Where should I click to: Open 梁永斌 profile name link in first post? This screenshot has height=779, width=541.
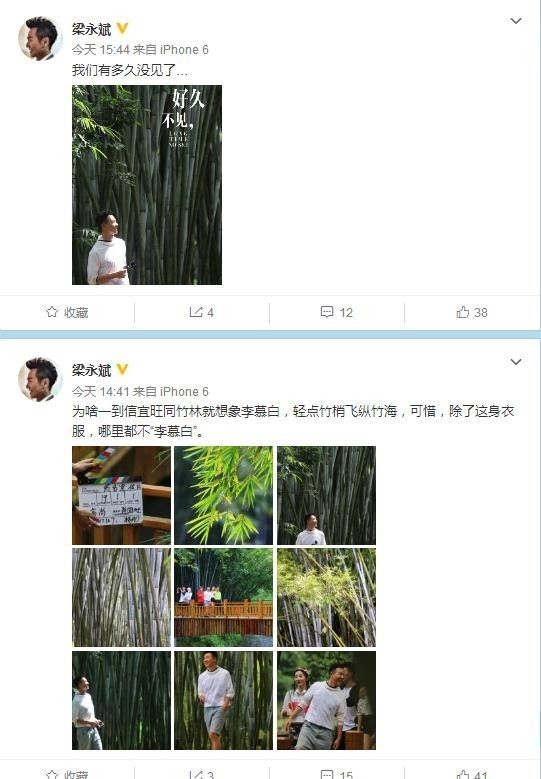91,29
